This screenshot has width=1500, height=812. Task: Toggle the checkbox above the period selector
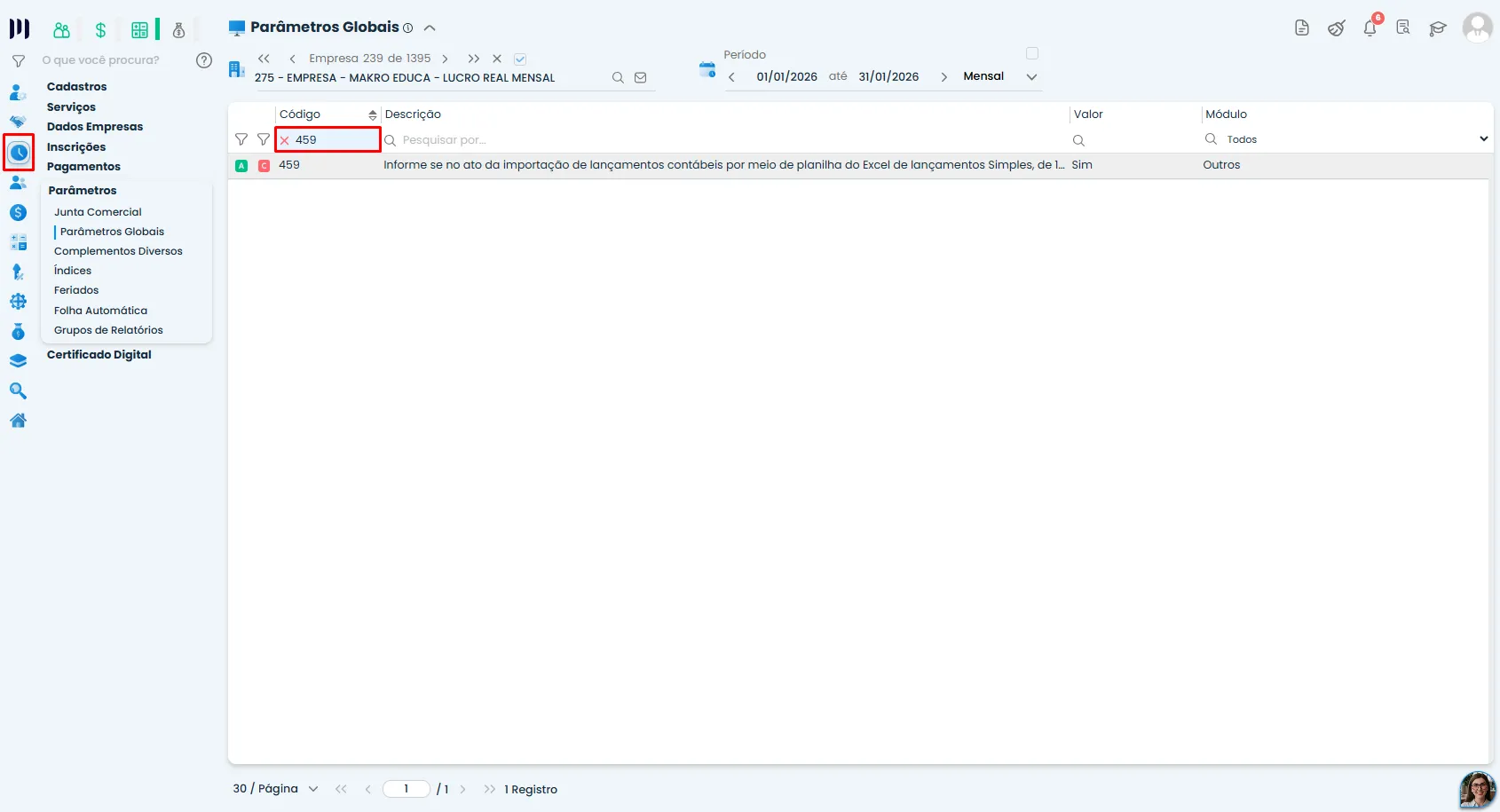[x=1031, y=53]
